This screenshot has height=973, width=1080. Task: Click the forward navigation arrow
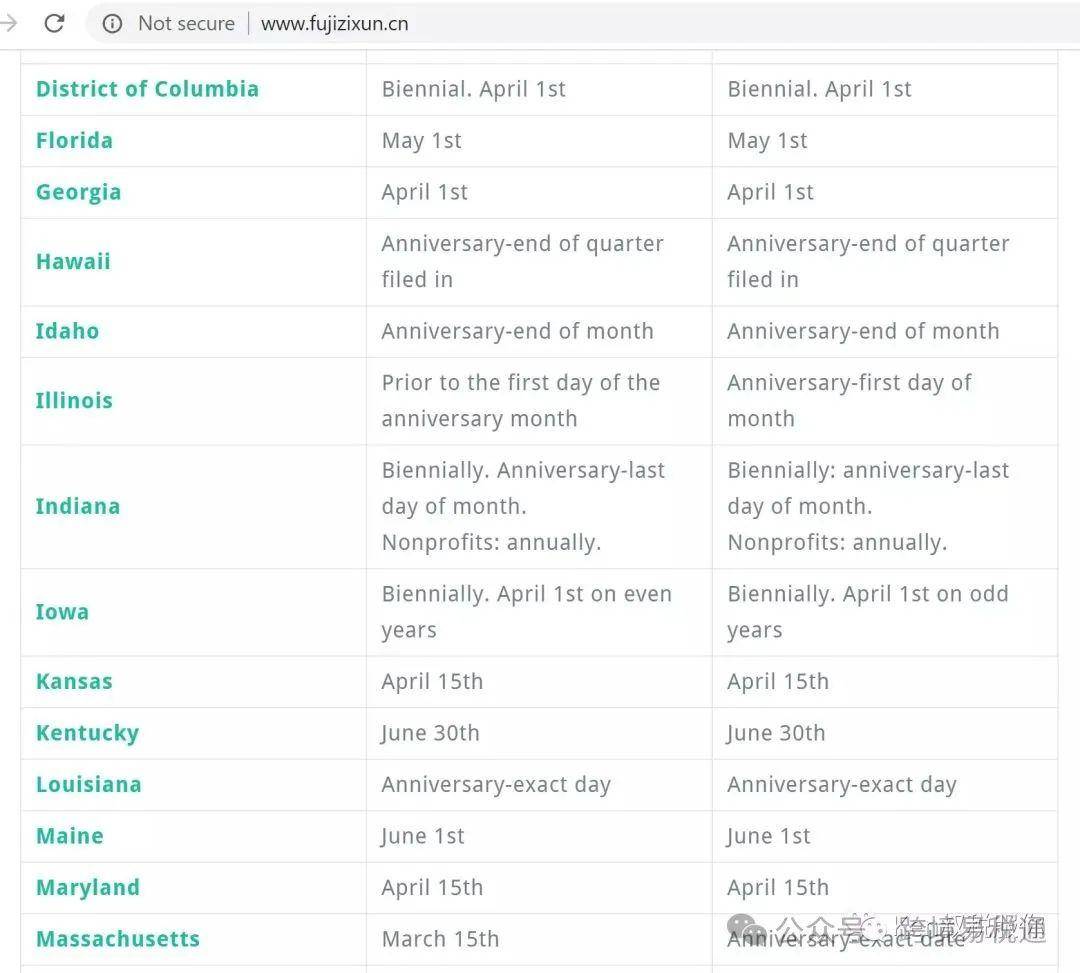(9, 23)
